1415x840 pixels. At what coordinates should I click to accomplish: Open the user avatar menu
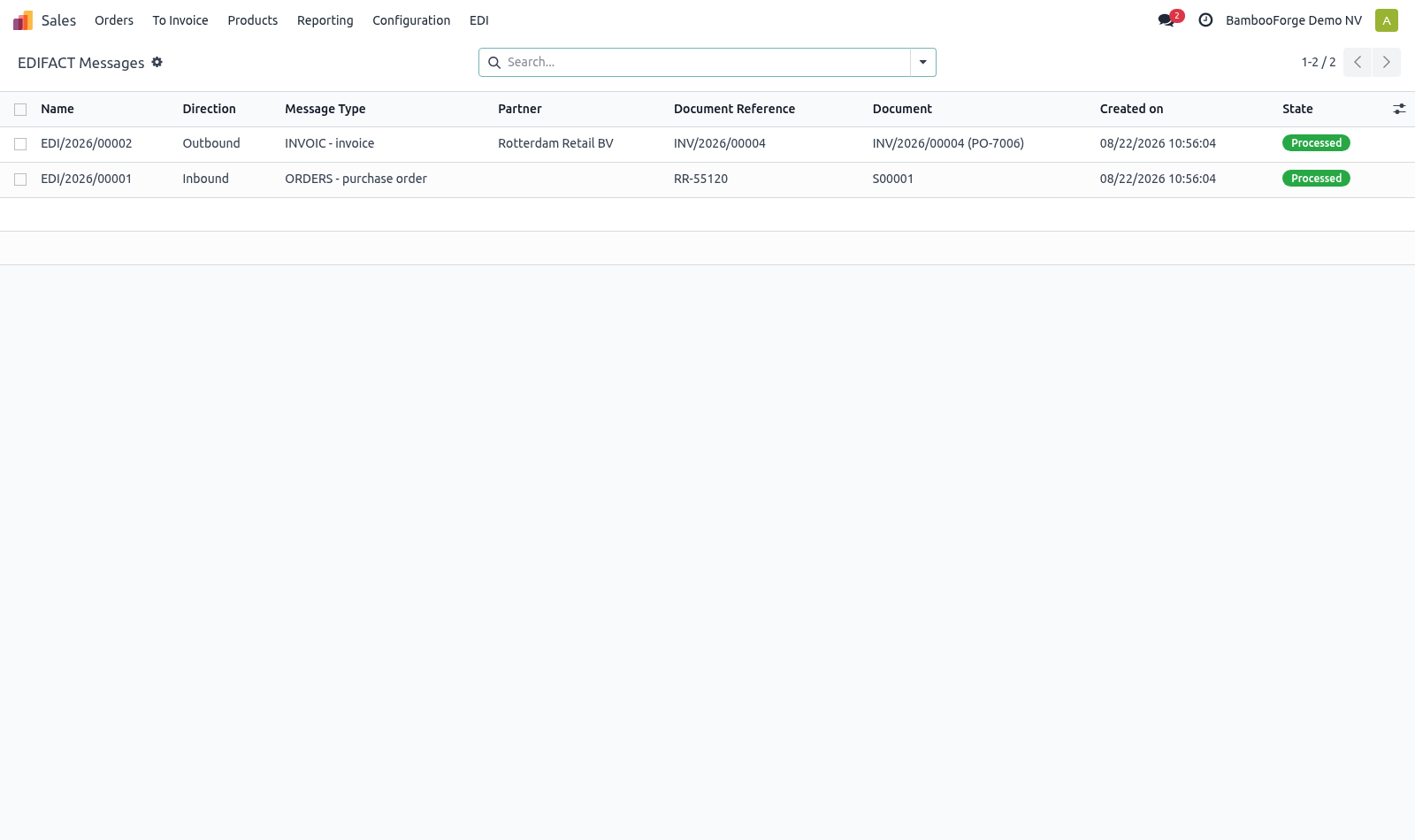tap(1387, 20)
